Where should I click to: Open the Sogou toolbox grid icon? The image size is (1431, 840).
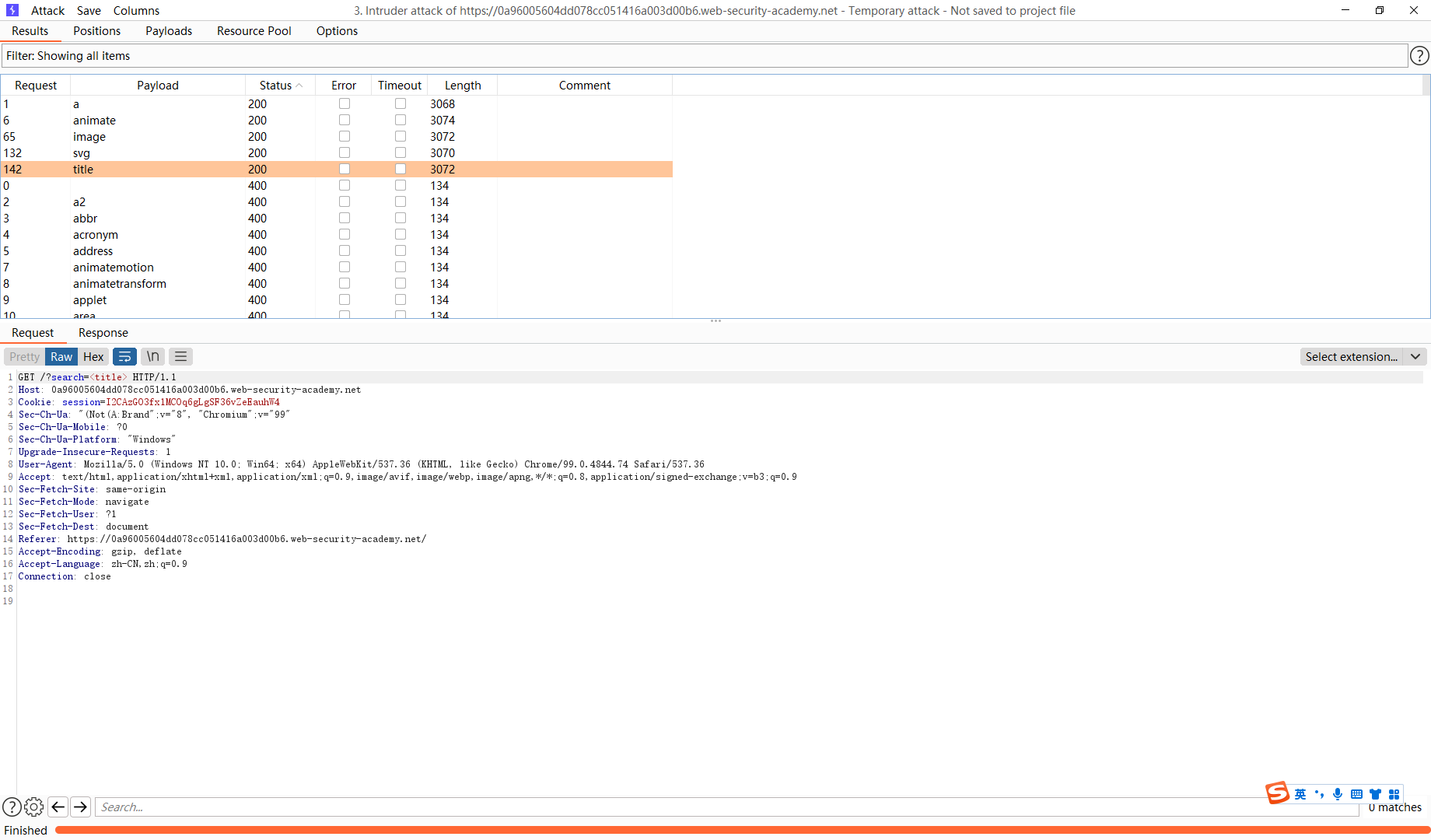1394,794
